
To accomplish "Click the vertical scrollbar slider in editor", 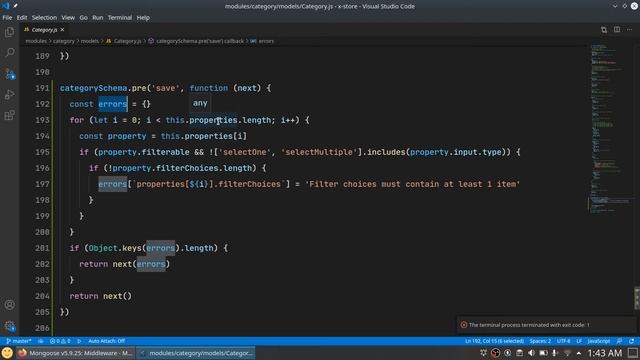I will click(x=637, y=298).
